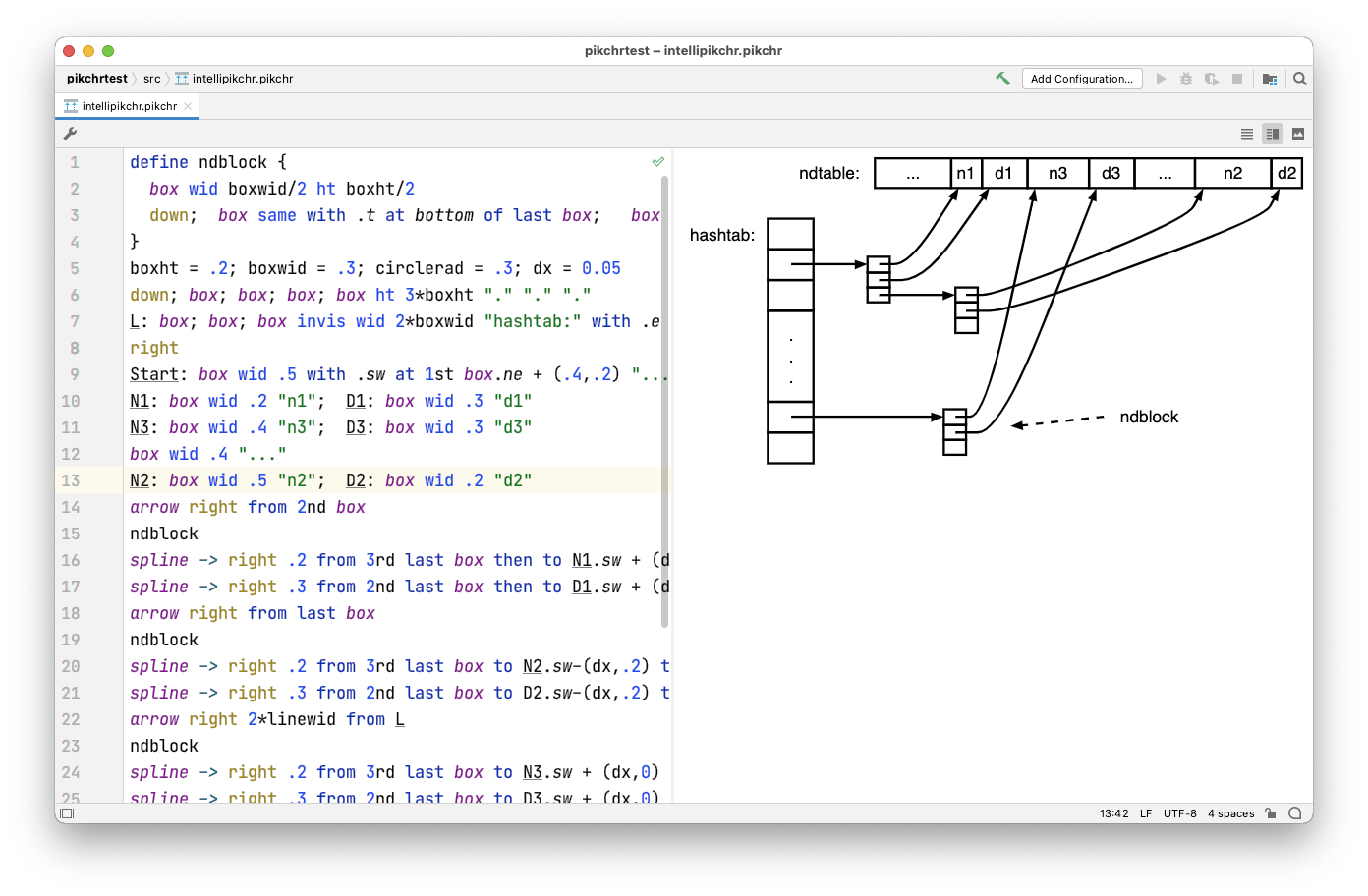The width and height of the screenshot is (1368, 896).
Task: Select the intellipikchr.pikchr editor tab
Action: pyautogui.click(x=129, y=106)
